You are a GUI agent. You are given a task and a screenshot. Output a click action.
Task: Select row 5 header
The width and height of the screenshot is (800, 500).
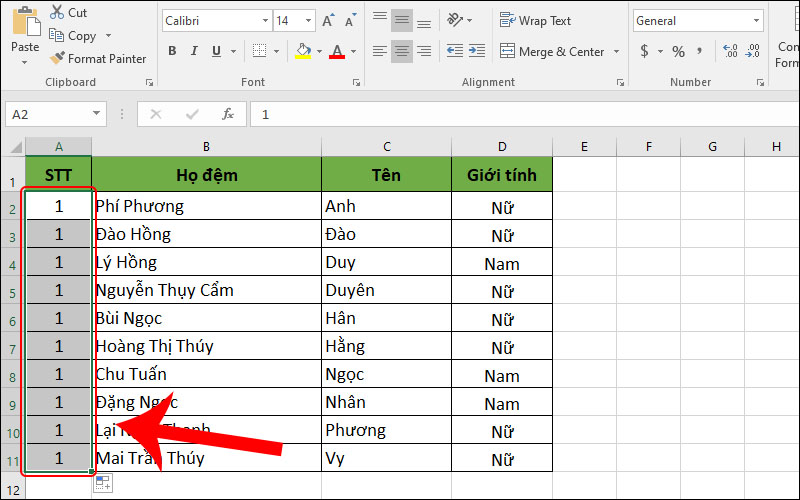click(12, 290)
